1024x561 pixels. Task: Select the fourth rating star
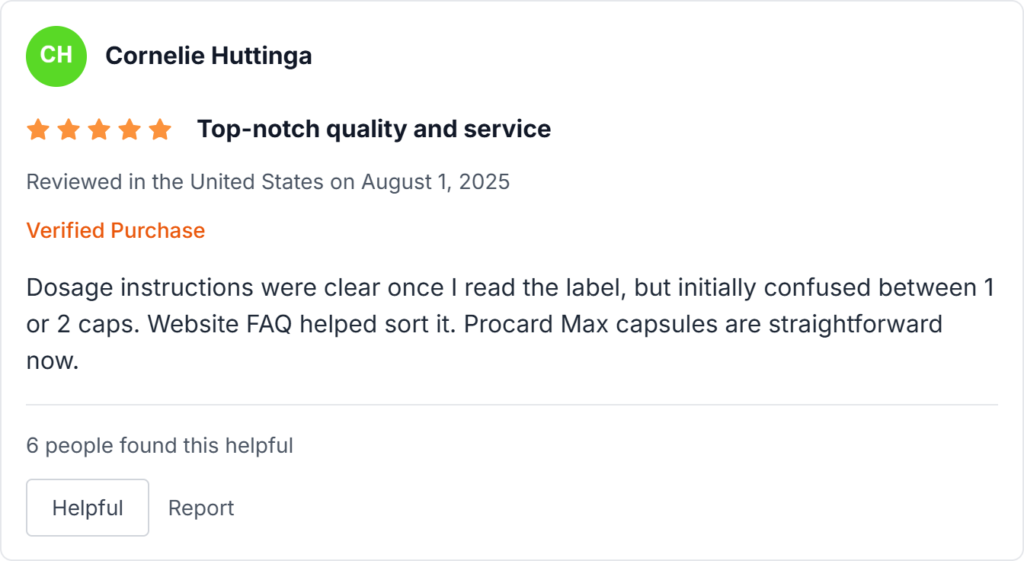tap(129, 129)
